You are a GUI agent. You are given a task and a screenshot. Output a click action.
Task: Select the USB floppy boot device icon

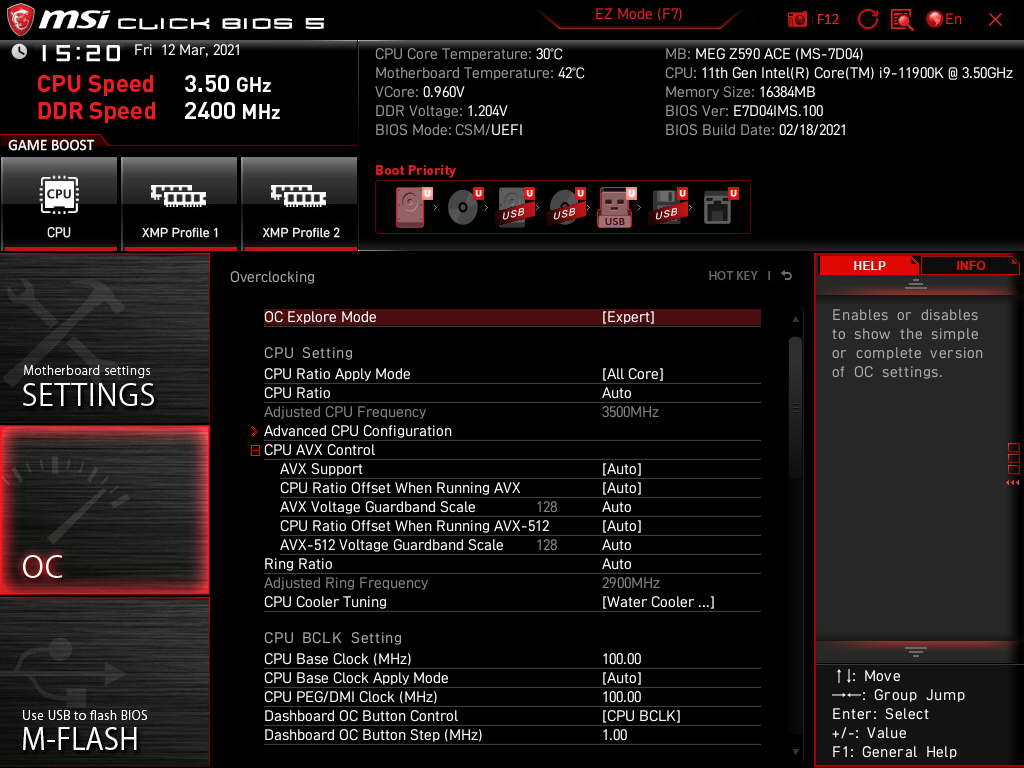pos(668,206)
